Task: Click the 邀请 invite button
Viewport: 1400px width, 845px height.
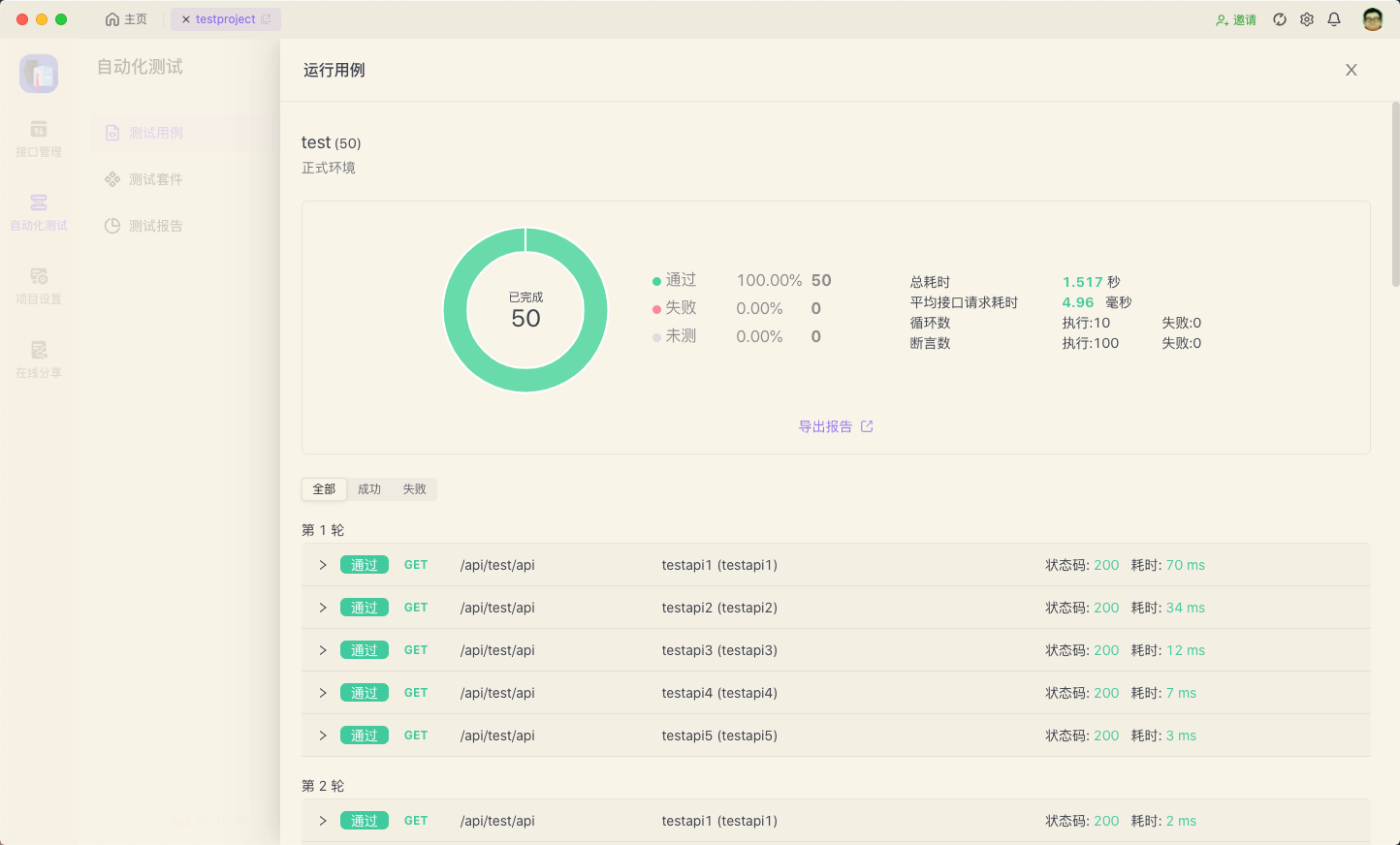Action: coord(1236,19)
